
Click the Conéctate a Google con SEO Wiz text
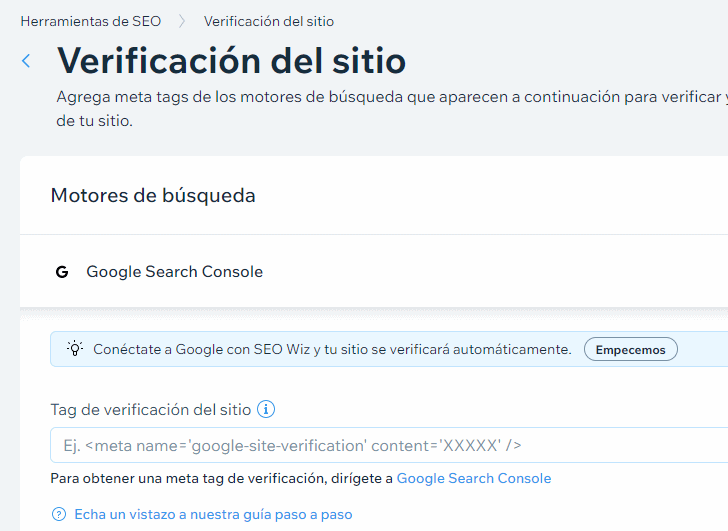click(x=332, y=349)
